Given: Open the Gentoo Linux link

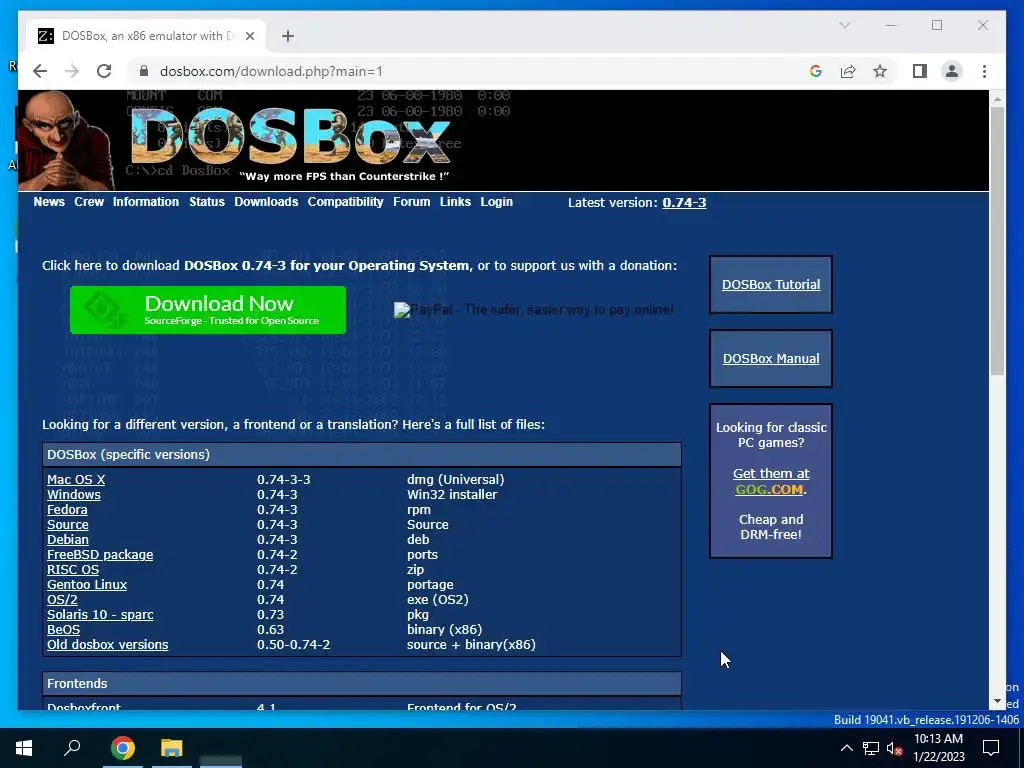Looking at the screenshot, I should coord(87,584).
